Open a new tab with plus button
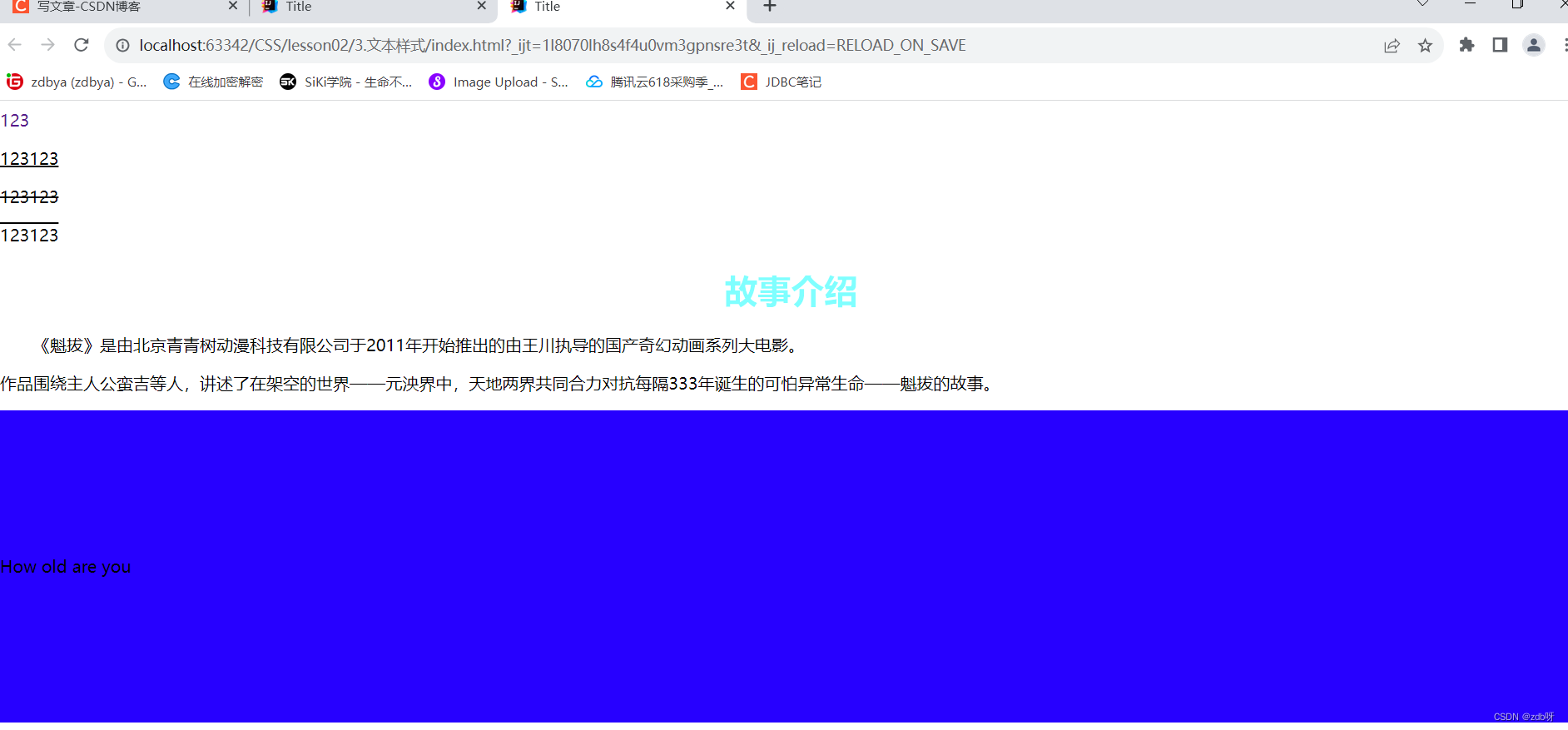This screenshot has height=730, width=1568. [770, 7]
